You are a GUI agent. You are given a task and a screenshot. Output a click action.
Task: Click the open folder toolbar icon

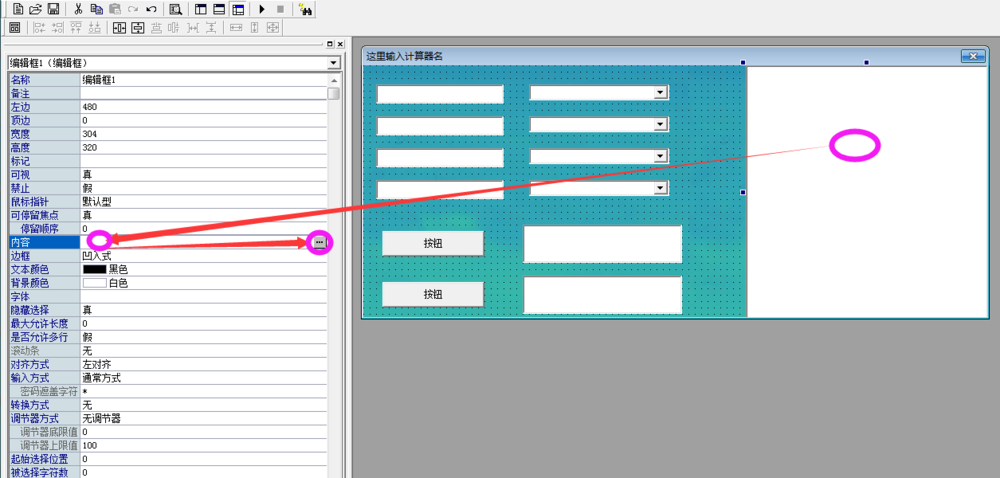coord(36,9)
